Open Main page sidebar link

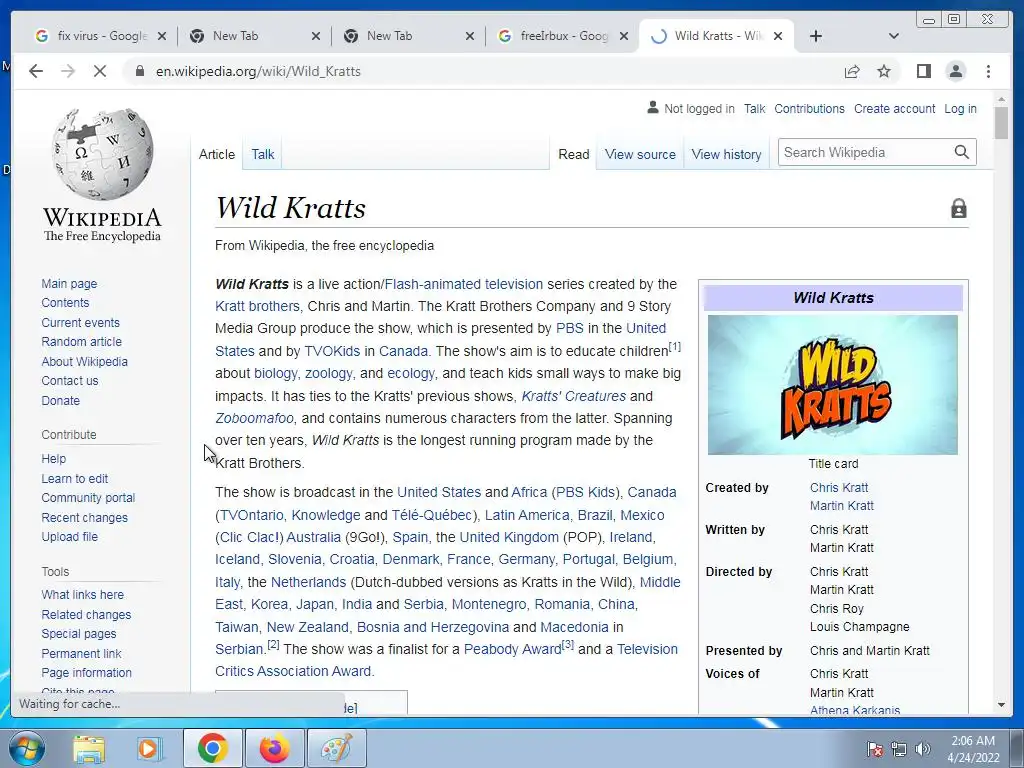pyautogui.click(x=69, y=283)
